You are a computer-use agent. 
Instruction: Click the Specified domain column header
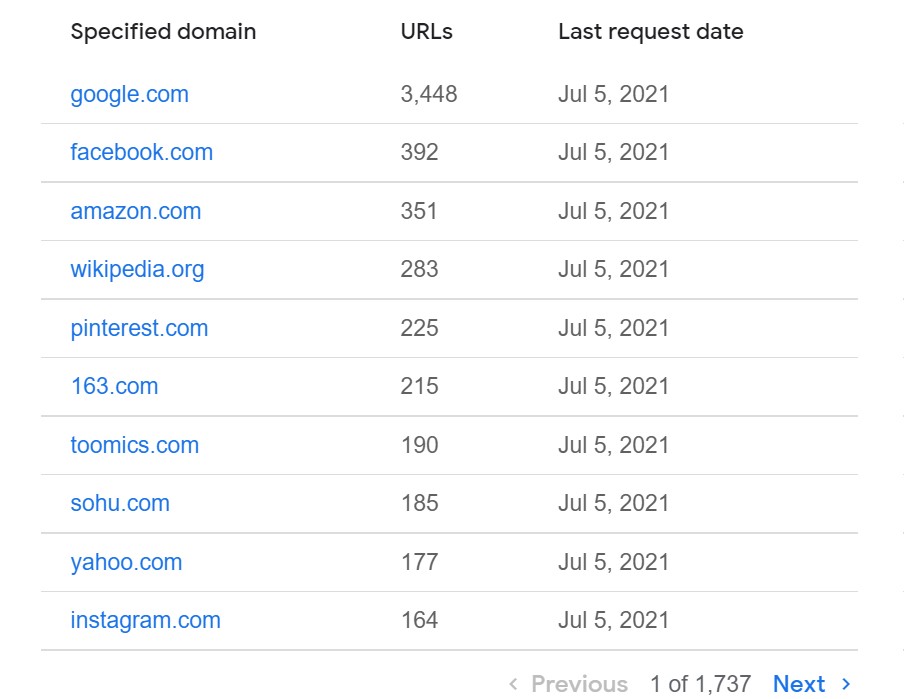click(163, 32)
